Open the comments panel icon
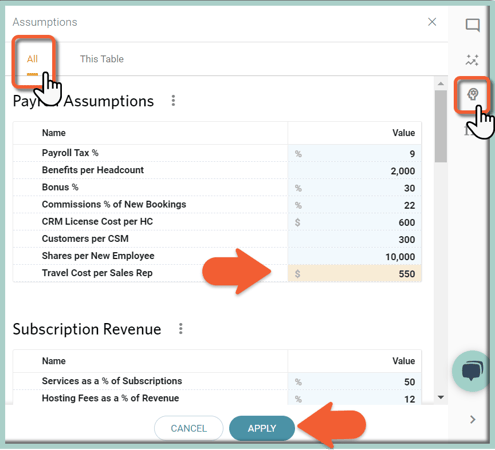Viewport: 495px width, 450px height. point(472,25)
